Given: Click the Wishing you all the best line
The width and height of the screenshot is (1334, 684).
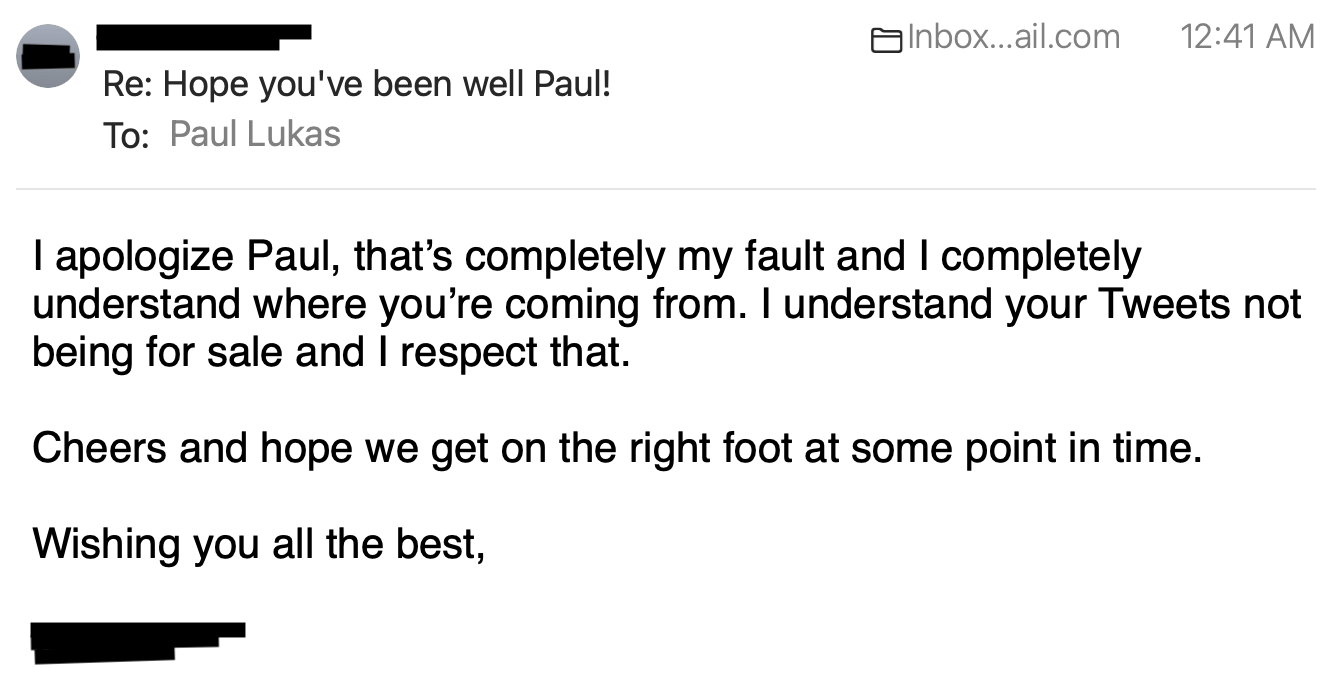Looking at the screenshot, I should coord(259,544).
